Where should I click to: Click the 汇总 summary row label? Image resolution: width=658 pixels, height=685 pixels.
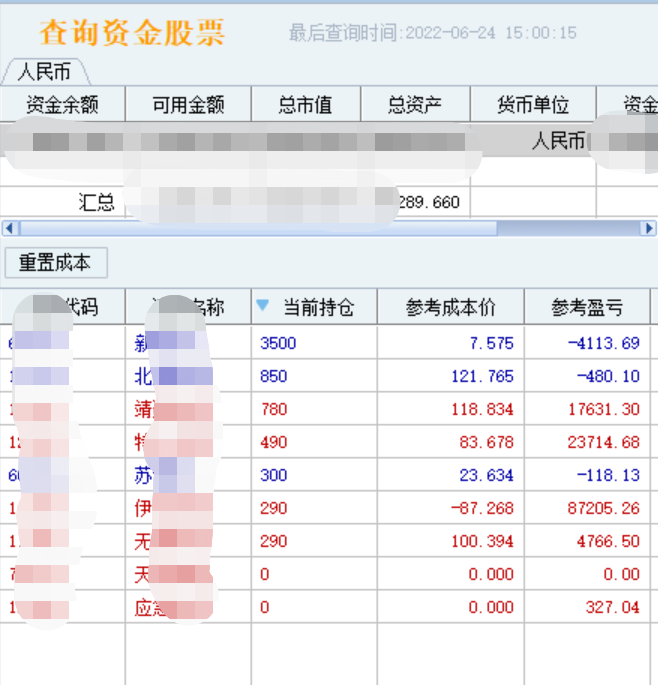[97, 202]
